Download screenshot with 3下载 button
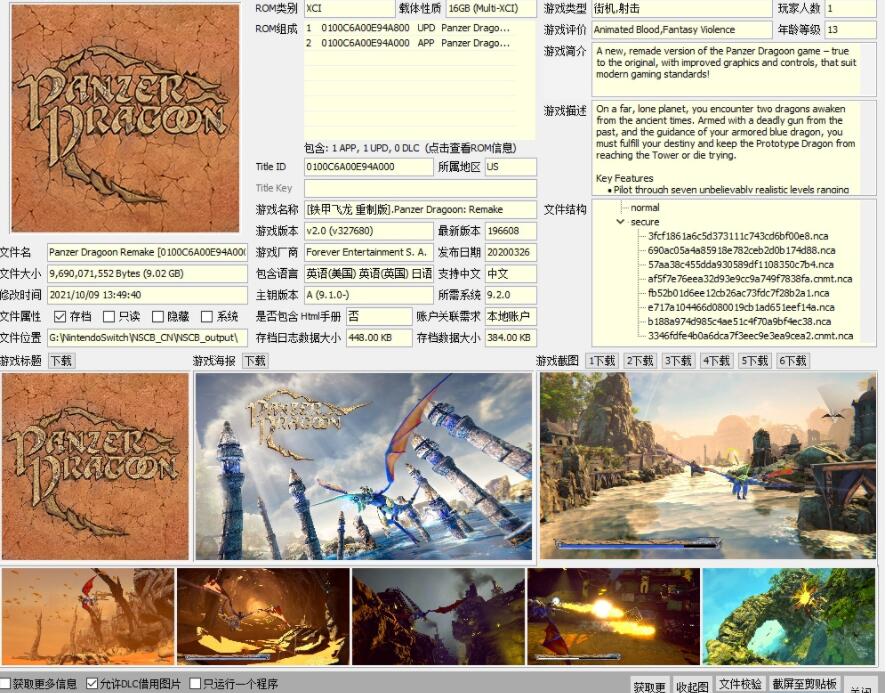Image resolution: width=886 pixels, height=693 pixels. [677, 361]
